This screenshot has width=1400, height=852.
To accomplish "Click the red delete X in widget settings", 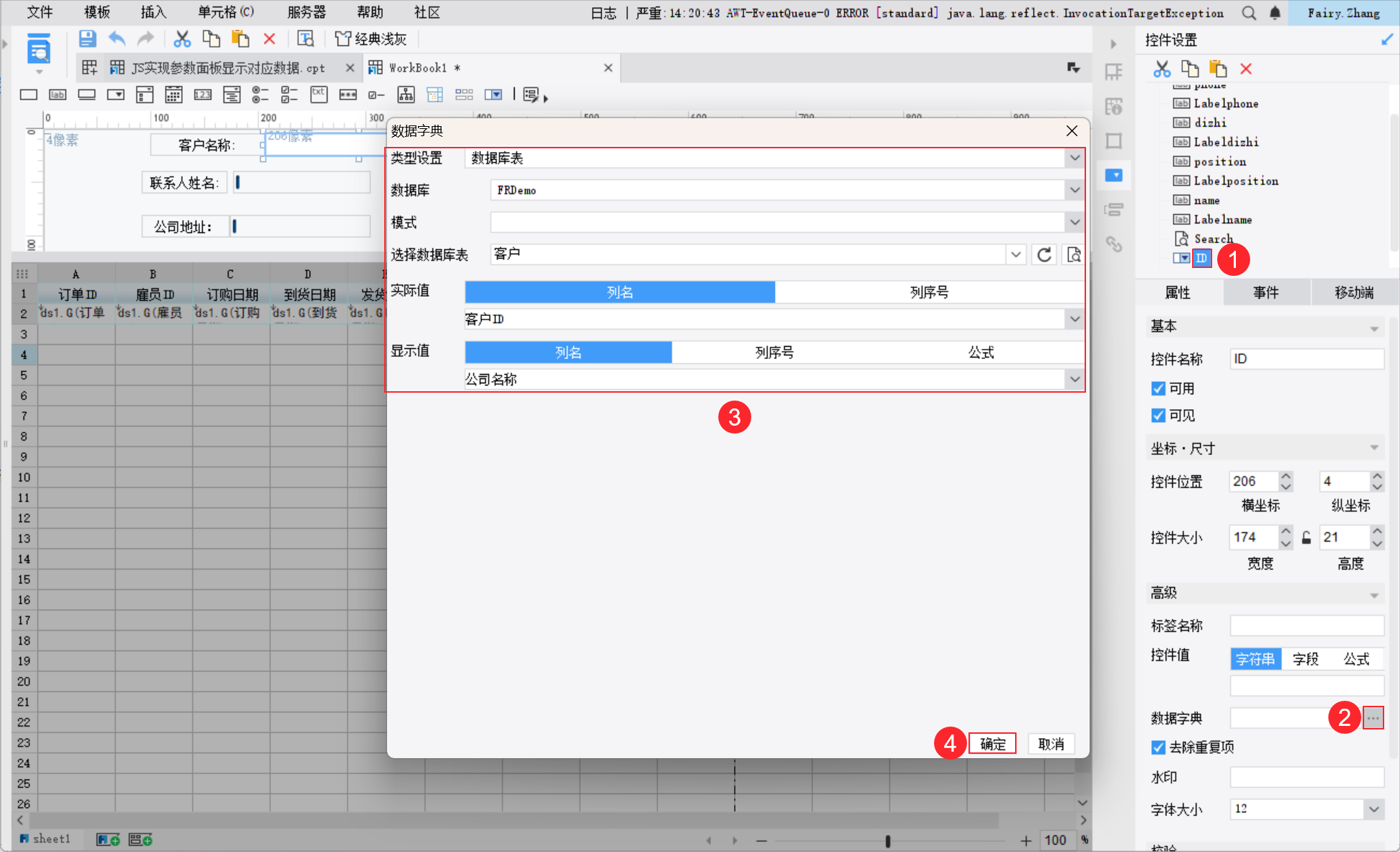I will pos(1246,69).
